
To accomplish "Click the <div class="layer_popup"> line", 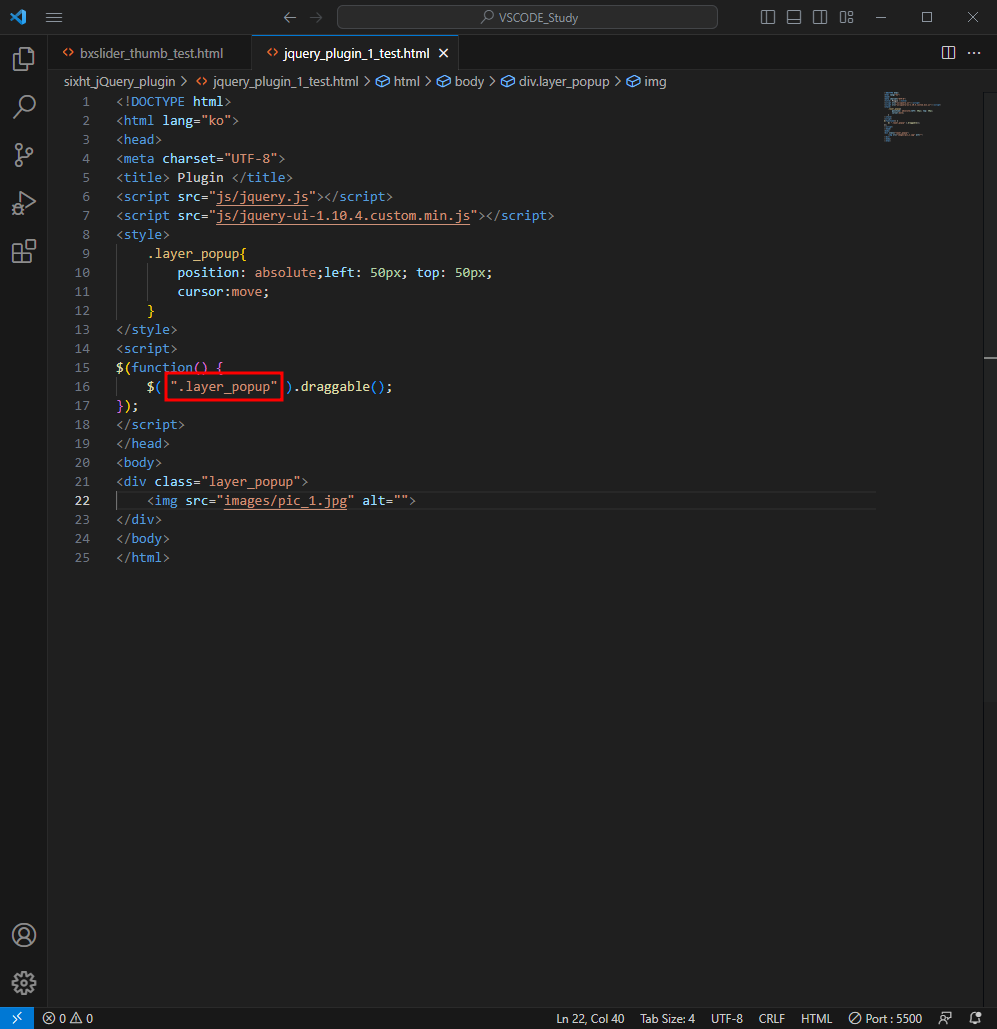I will [212, 481].
